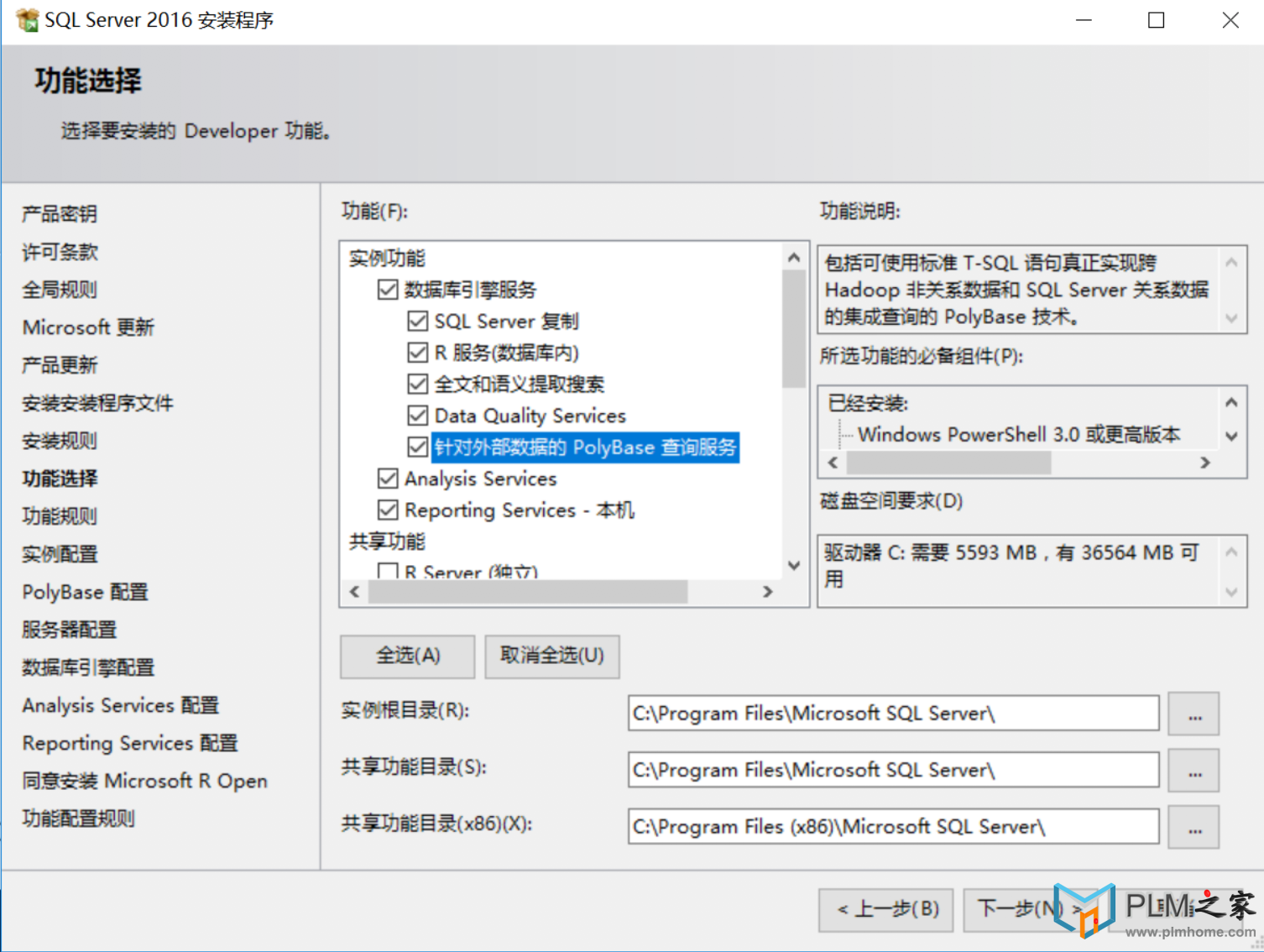The height and width of the screenshot is (952, 1264).
Task: Toggle 全文和语义提取搜索 checkbox
Action: 417,384
